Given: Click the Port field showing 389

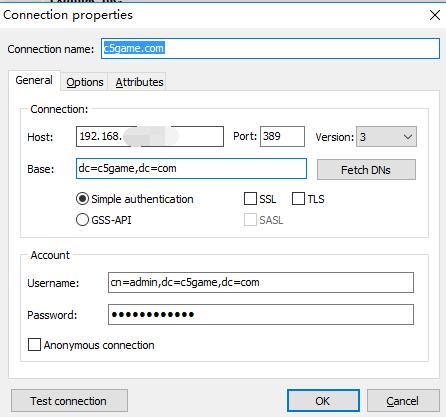Looking at the screenshot, I should (282, 136).
